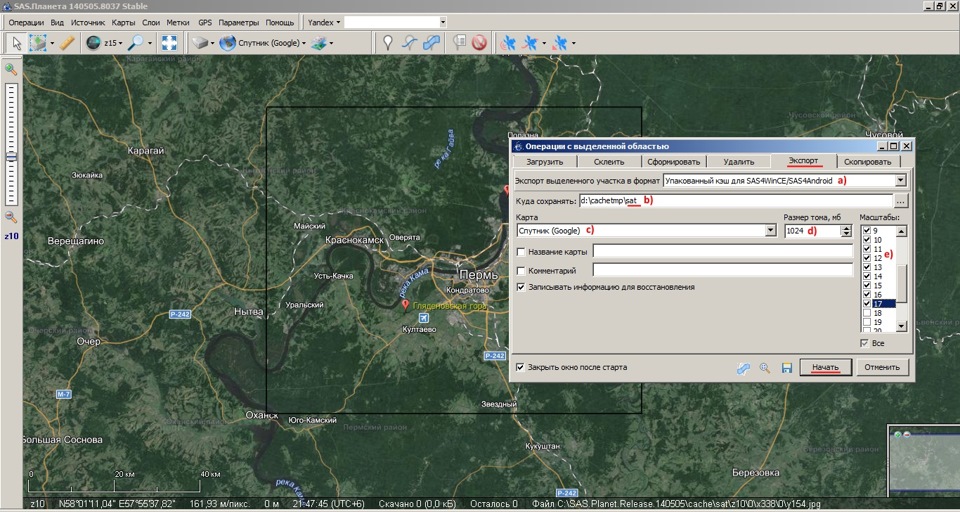Open the Метки menu
The height and width of the screenshot is (512, 960).
coord(178,23)
